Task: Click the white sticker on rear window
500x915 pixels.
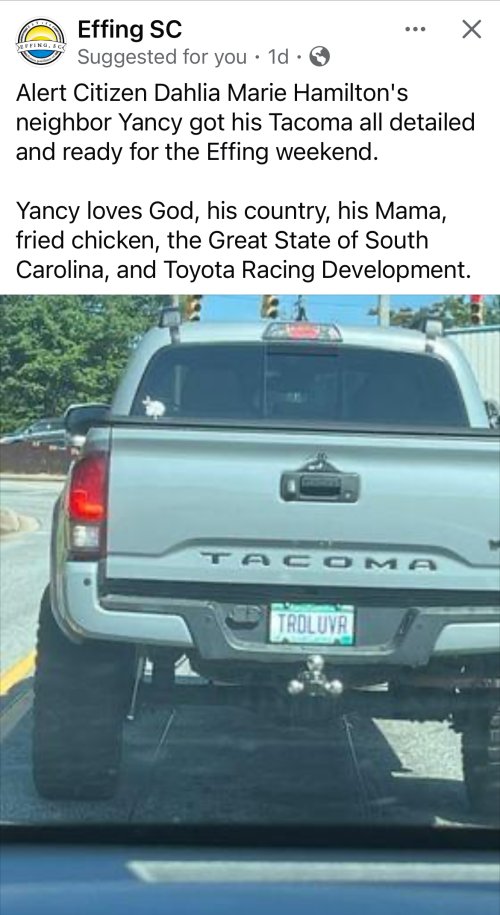Action: [154, 407]
